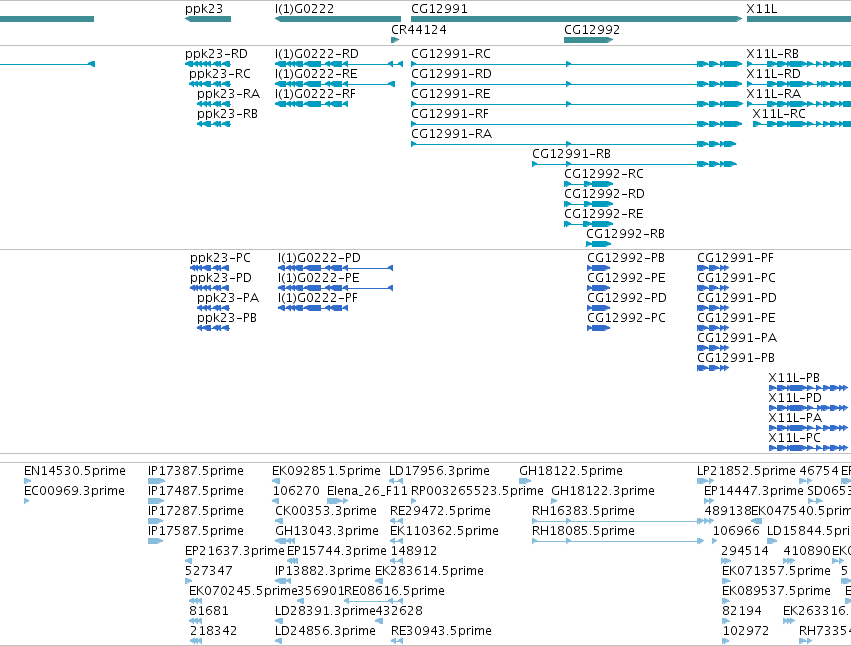Screen dimensions: 851x646
Task: Select feature 102972
Action: [746, 632]
